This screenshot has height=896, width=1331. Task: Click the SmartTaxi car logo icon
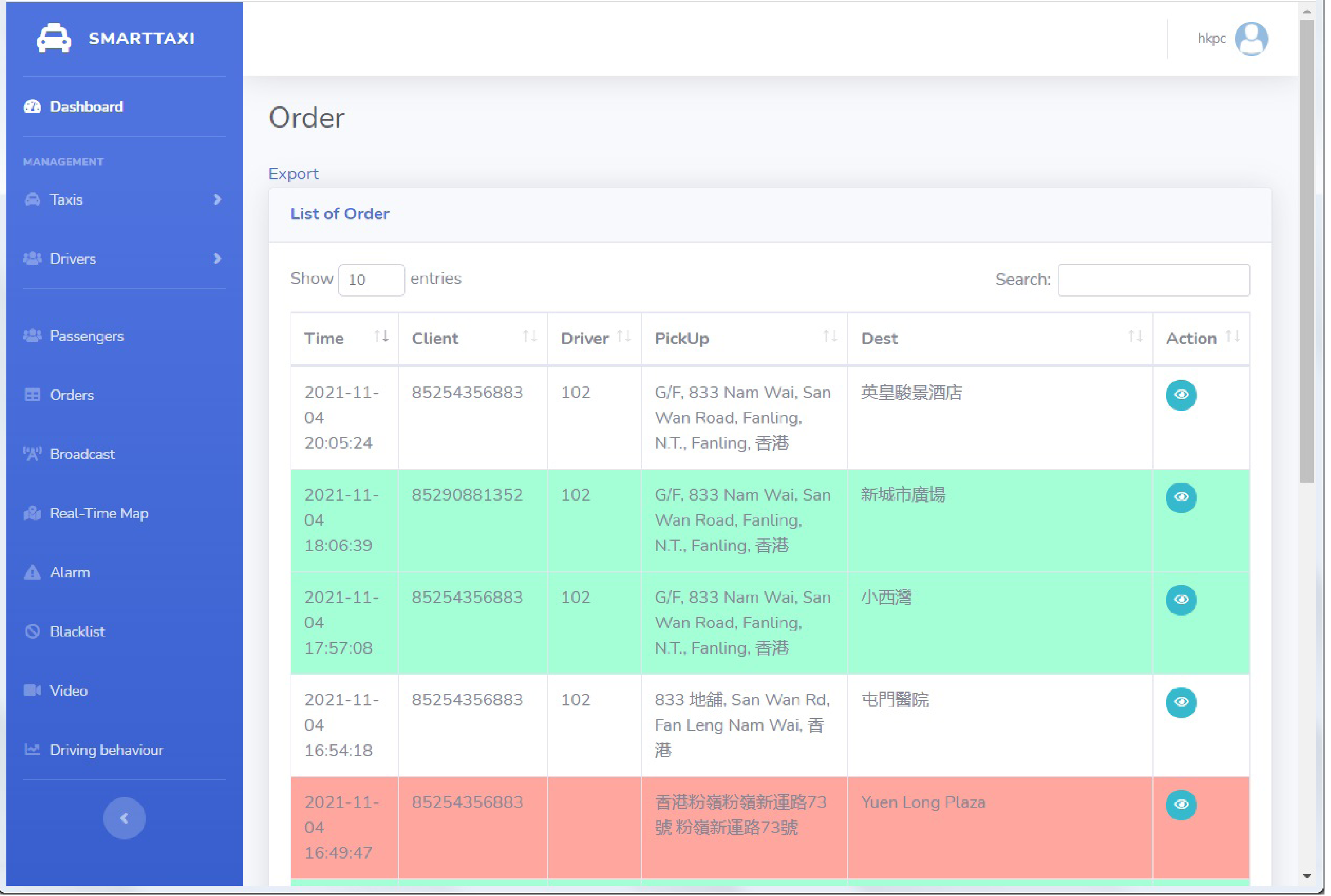click(54, 38)
